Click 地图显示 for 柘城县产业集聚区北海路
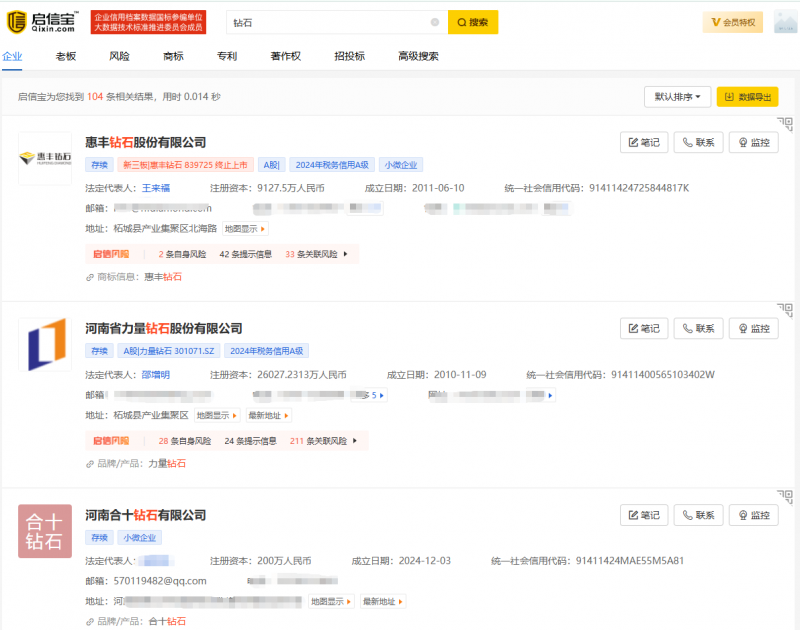The image size is (800, 630). tap(245, 229)
